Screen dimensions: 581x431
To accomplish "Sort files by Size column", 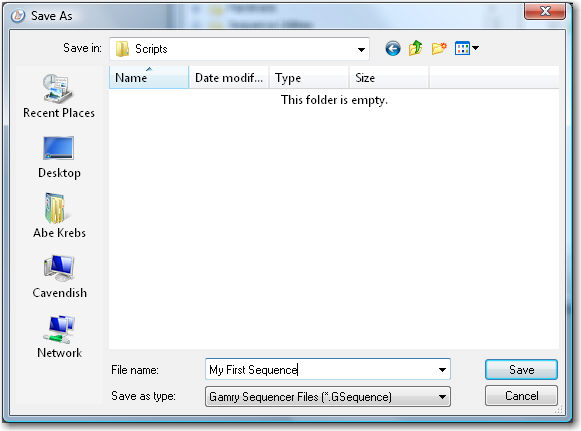I will click(389, 77).
